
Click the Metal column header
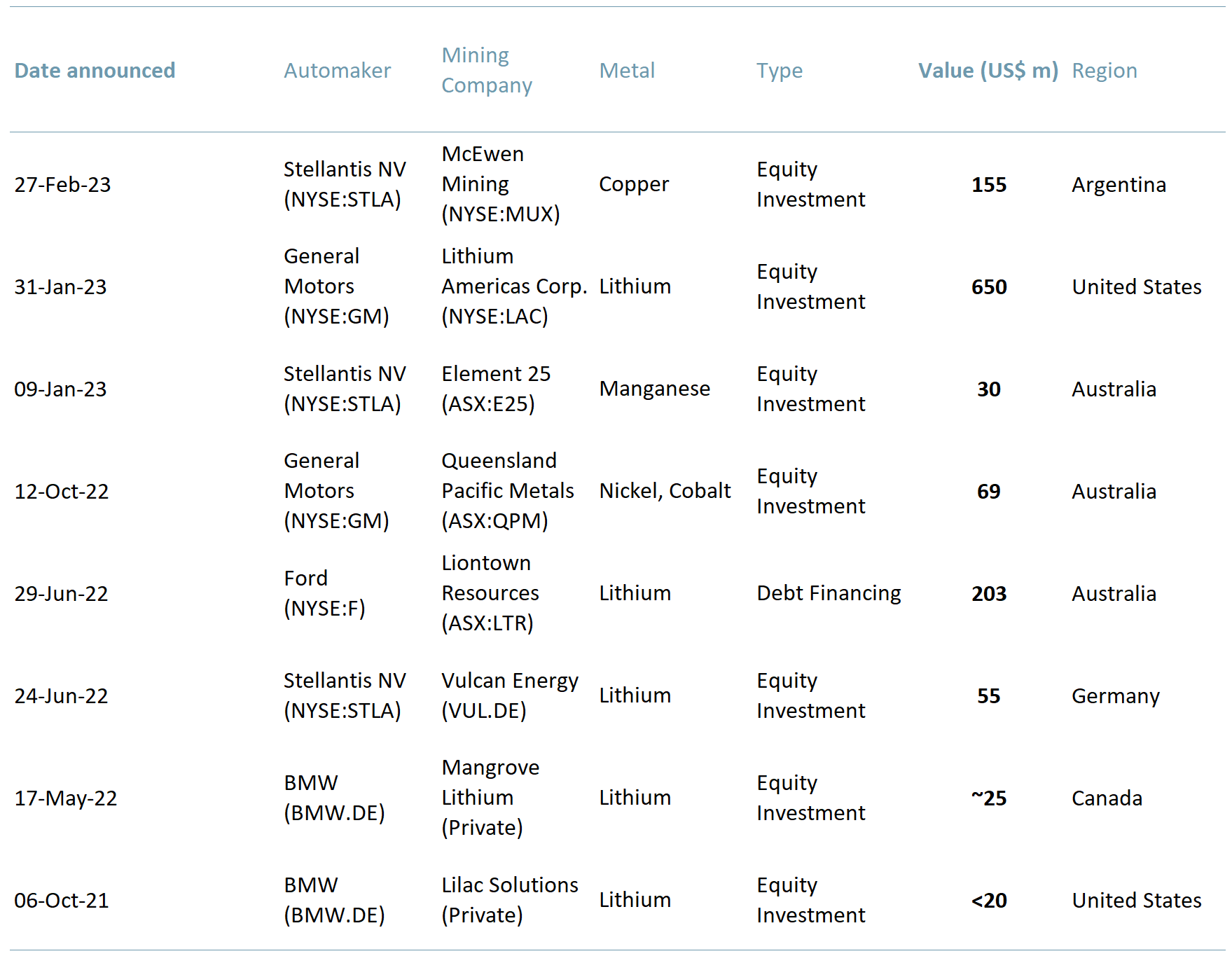(x=627, y=70)
